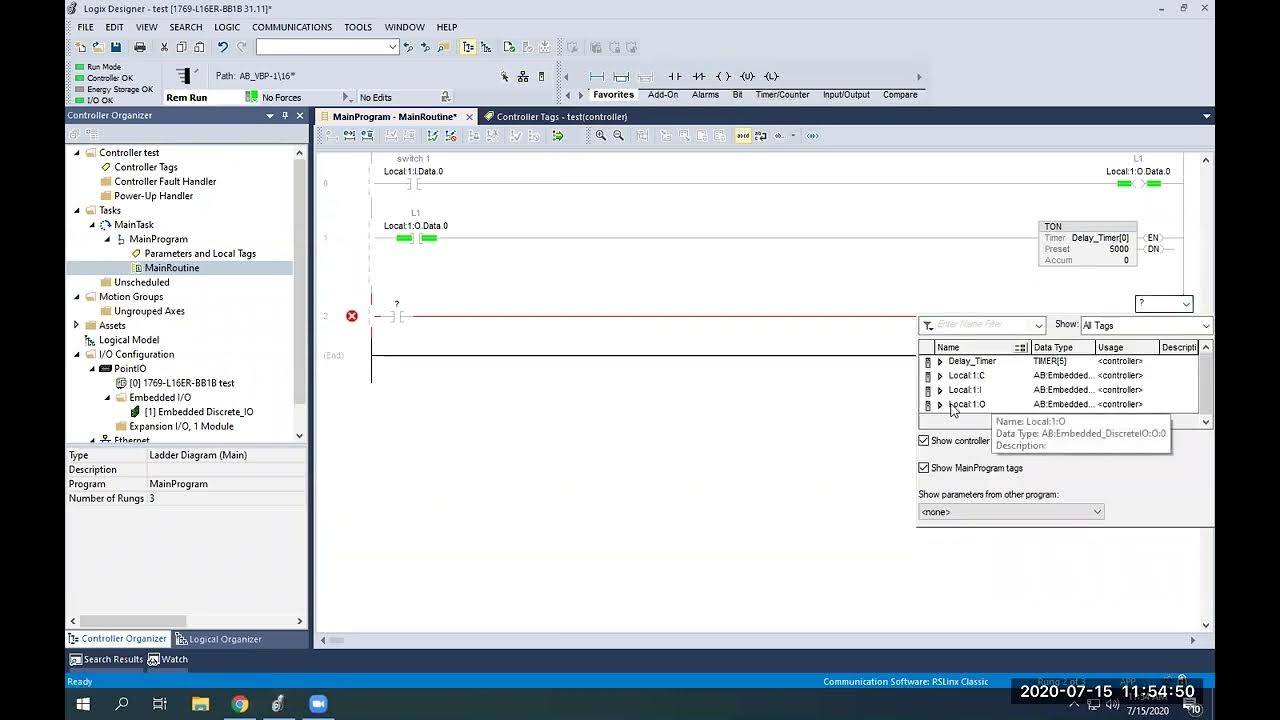1280x720 pixels.
Task: Open the rung operand question mark dropdown
Action: tap(1186, 304)
